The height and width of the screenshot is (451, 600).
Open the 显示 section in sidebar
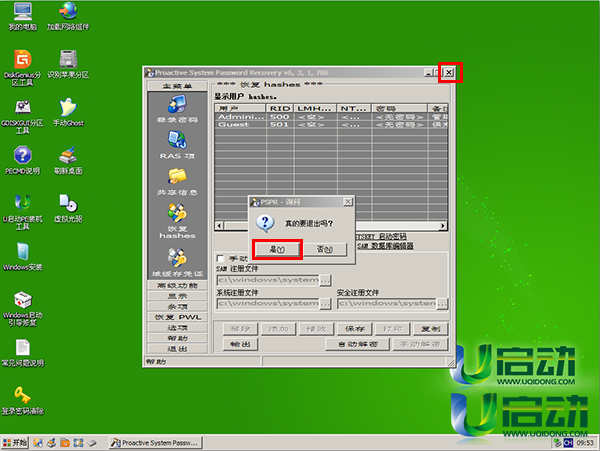(x=177, y=296)
